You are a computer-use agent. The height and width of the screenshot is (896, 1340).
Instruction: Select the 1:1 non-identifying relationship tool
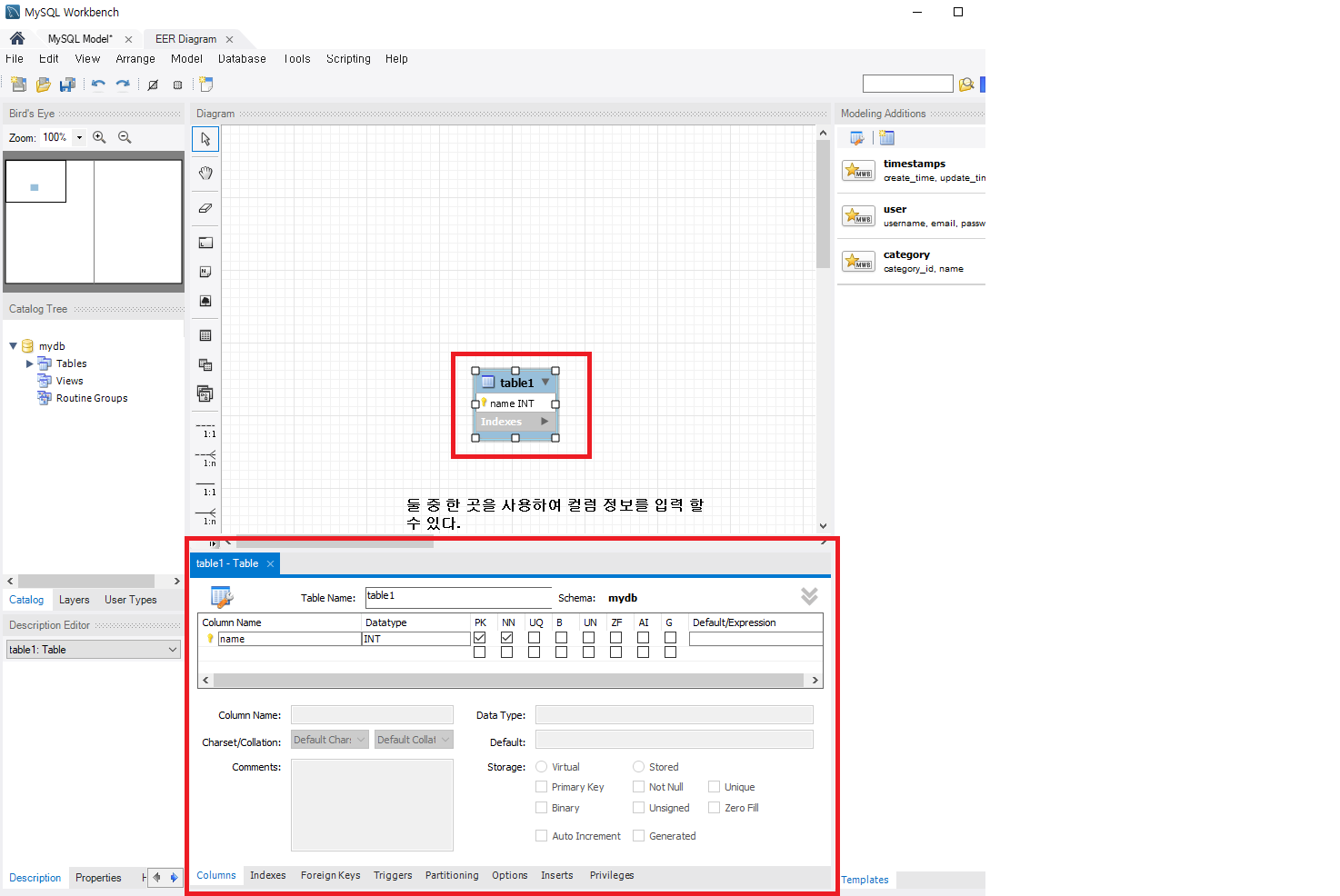tap(206, 430)
